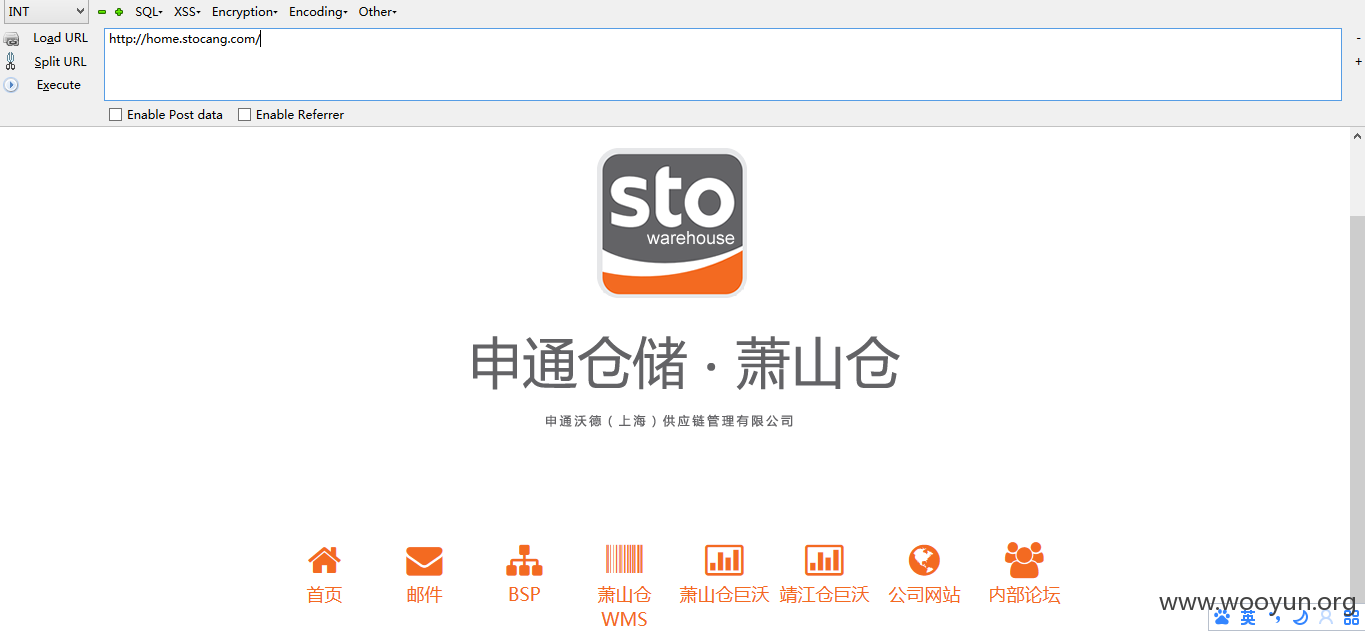This screenshot has width=1365, height=631.
Task: Toggle the 英 language mode indicator
Action: [1248, 617]
